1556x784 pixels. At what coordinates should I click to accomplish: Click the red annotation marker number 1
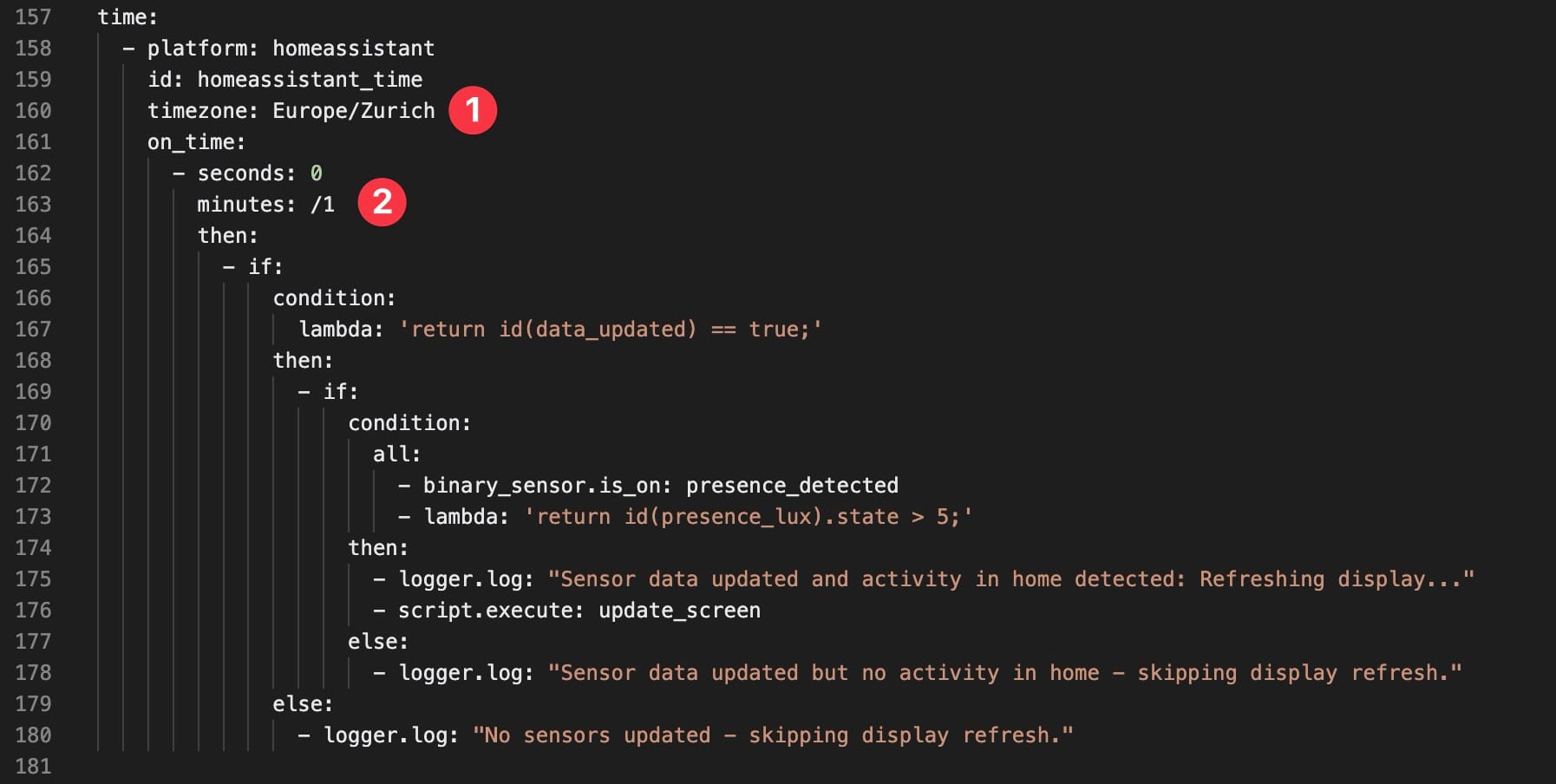(x=473, y=110)
